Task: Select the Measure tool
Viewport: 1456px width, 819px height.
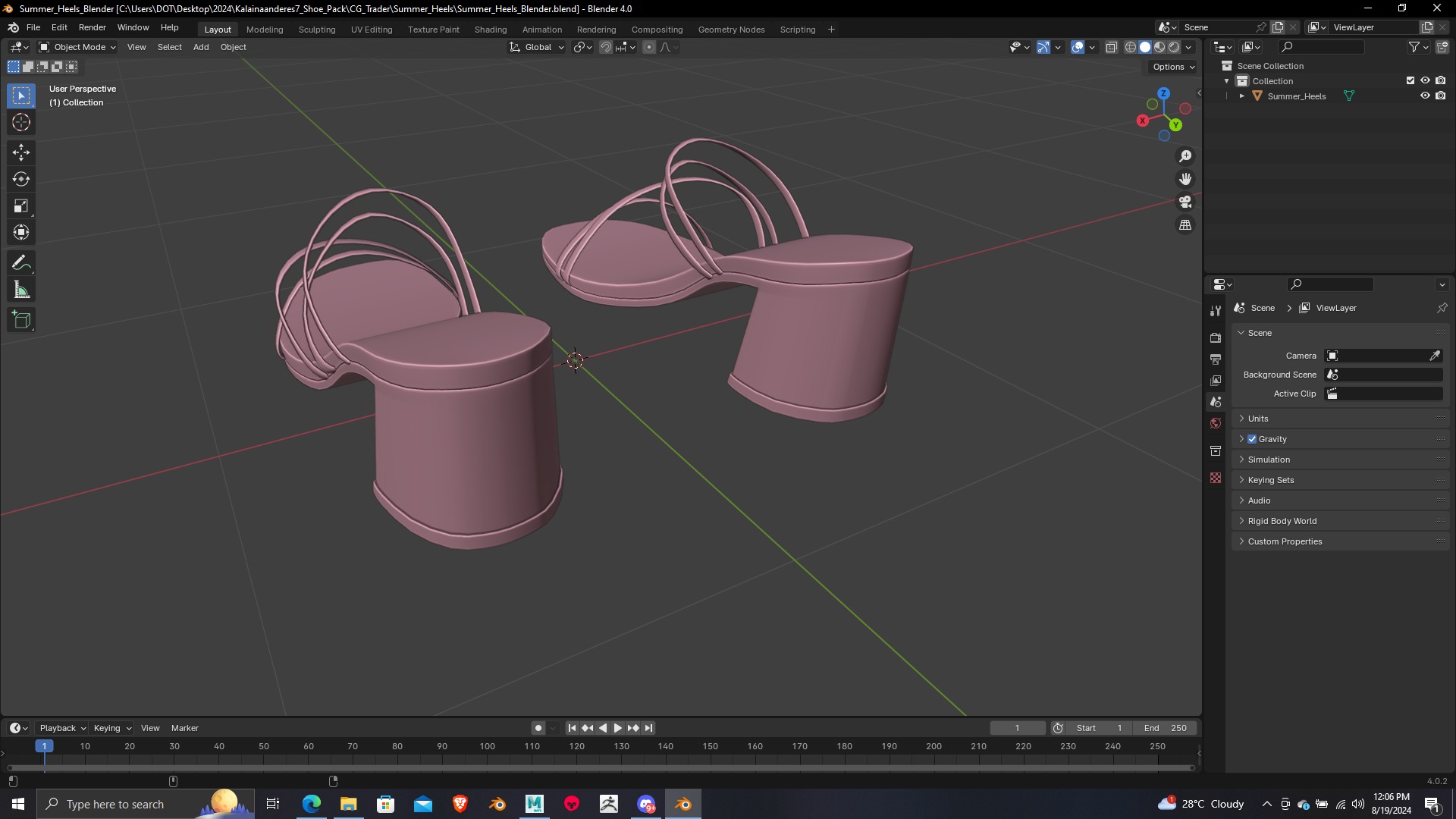Action: [21, 290]
